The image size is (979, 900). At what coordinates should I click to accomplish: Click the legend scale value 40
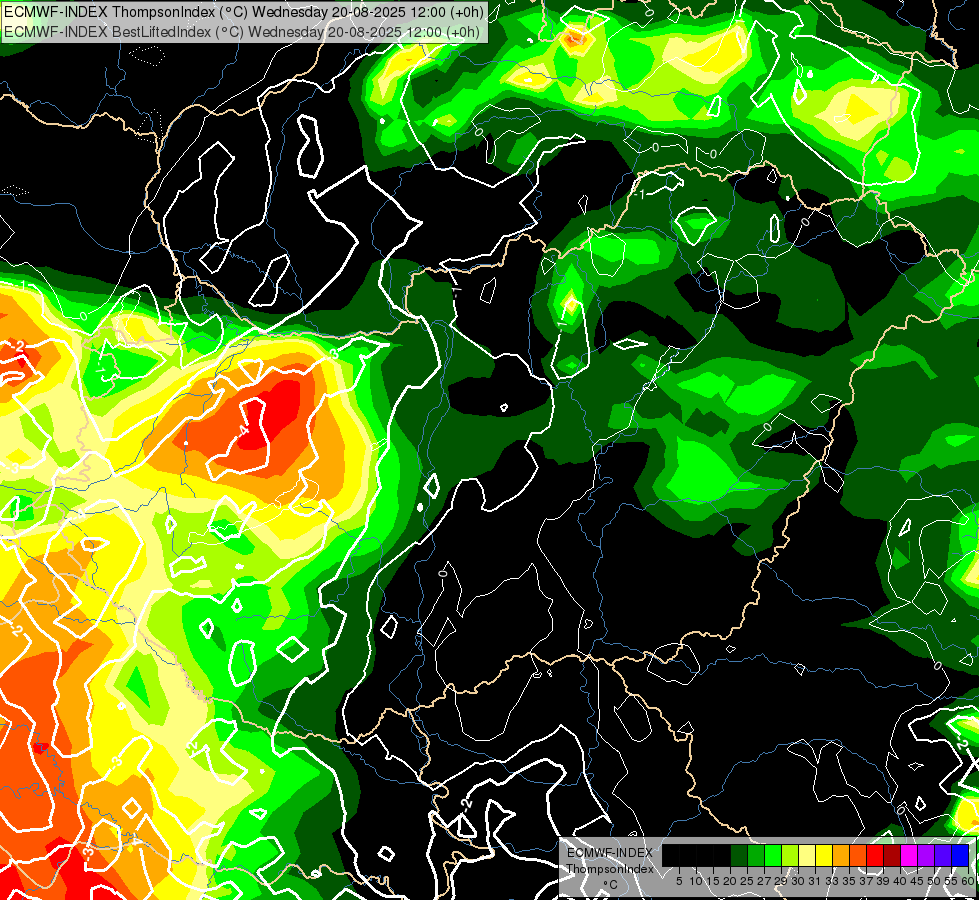point(900,881)
